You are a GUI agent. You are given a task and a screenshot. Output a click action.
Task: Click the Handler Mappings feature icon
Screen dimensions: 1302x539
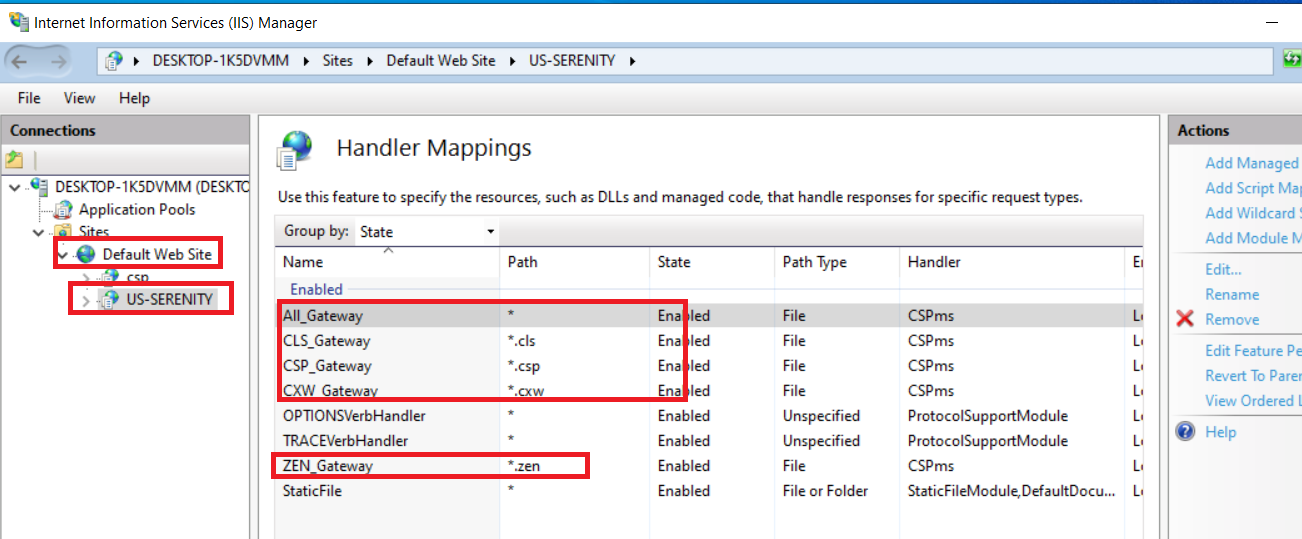click(x=295, y=149)
